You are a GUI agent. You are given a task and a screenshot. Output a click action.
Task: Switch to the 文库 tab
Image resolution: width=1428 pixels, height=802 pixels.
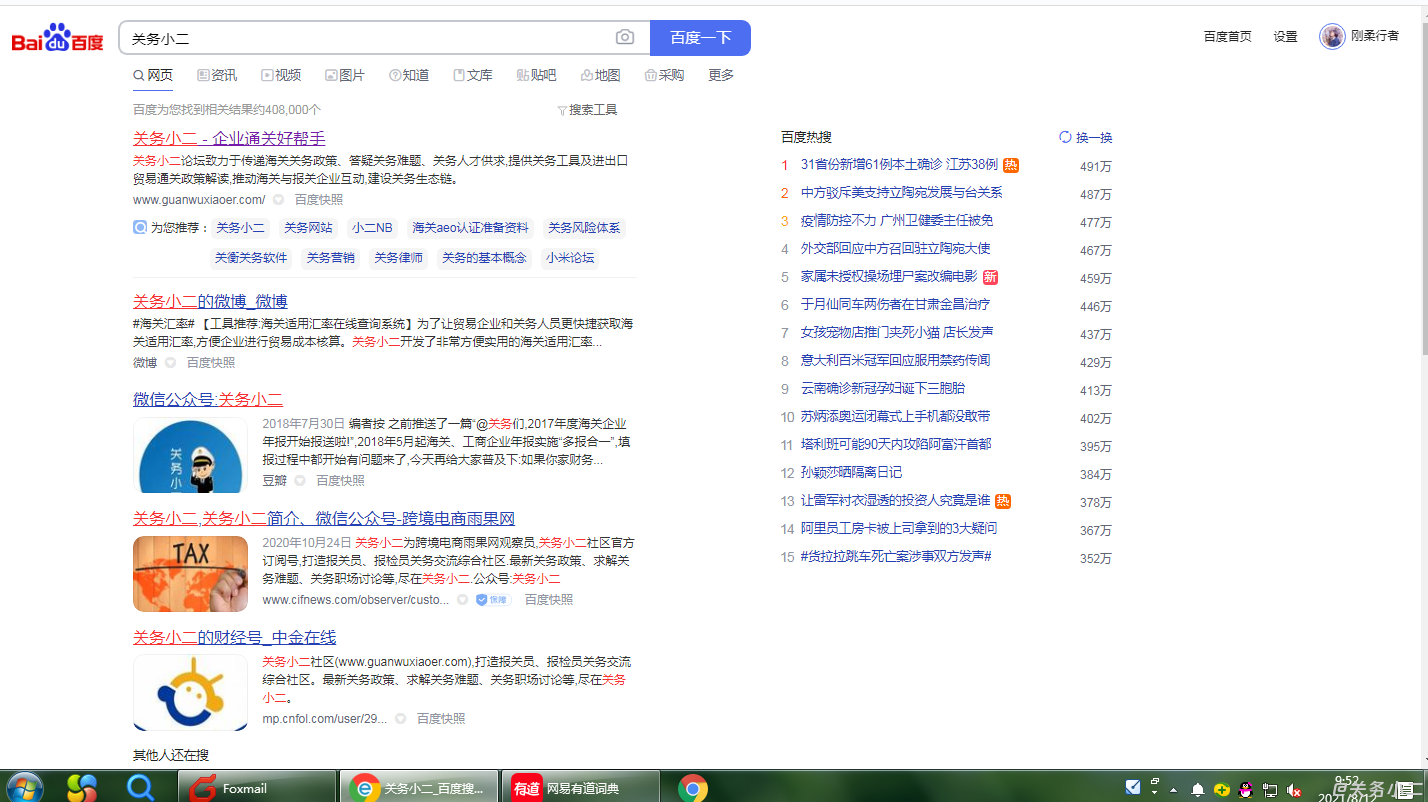[473, 75]
